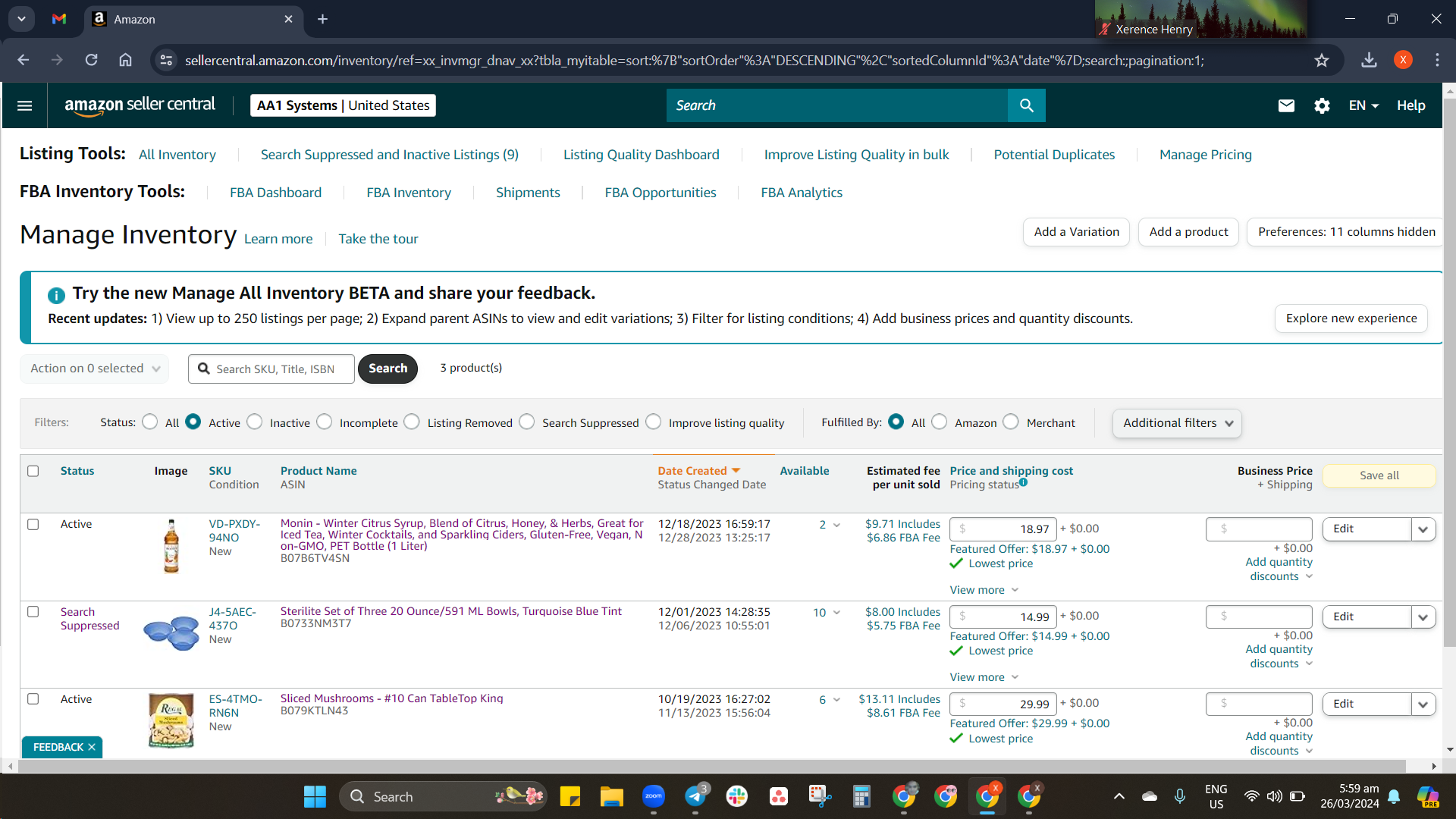Check the Sterilite bowls row checkbox
The height and width of the screenshot is (819, 1456).
[x=33, y=611]
